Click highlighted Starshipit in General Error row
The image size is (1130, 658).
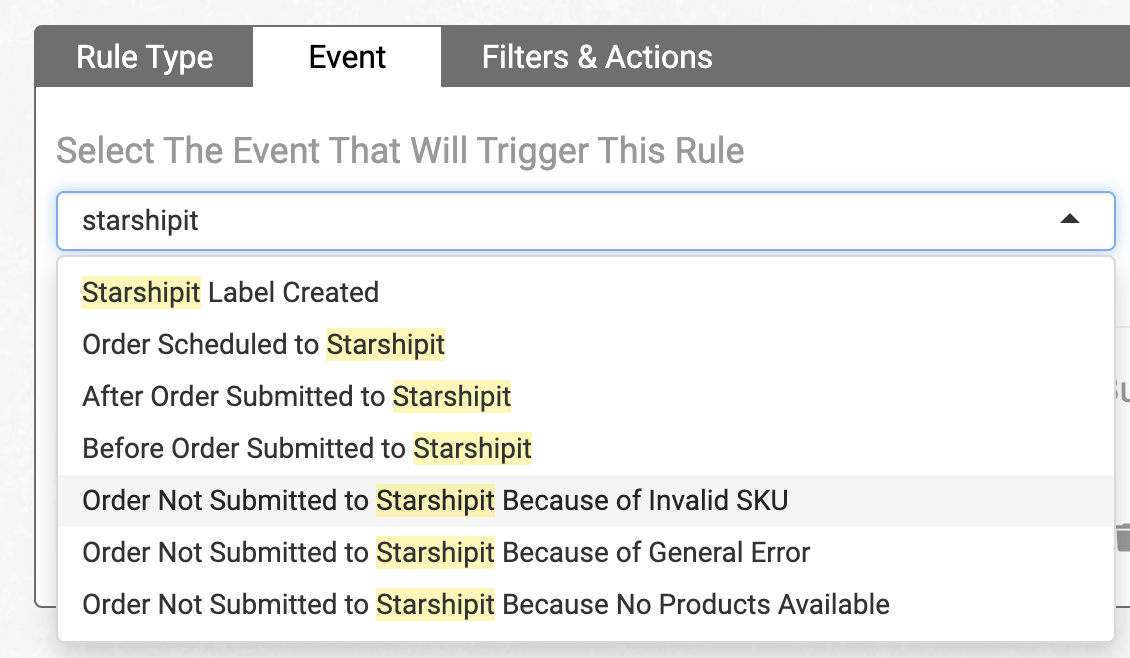(x=435, y=553)
